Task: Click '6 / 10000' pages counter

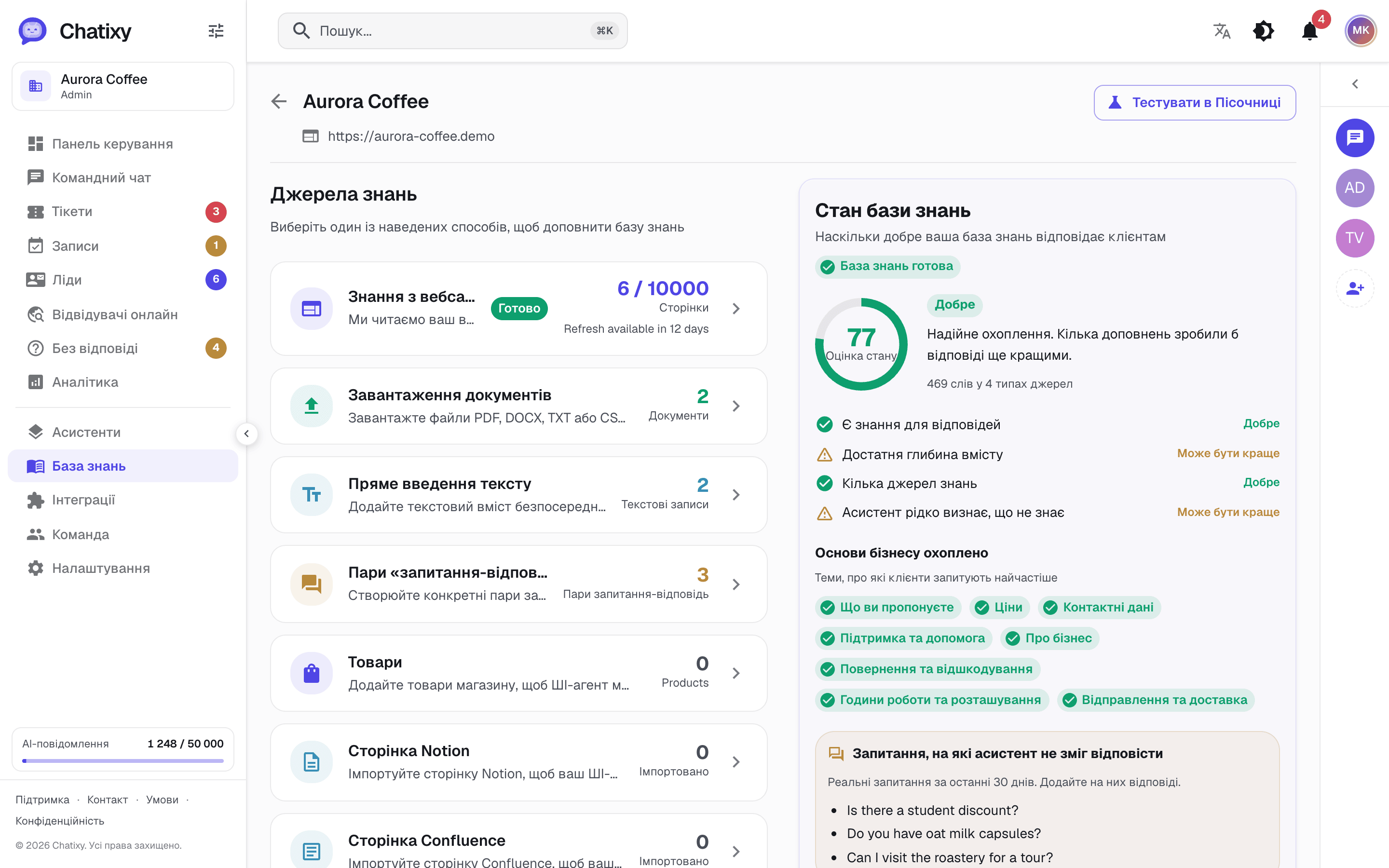Action: [663, 288]
